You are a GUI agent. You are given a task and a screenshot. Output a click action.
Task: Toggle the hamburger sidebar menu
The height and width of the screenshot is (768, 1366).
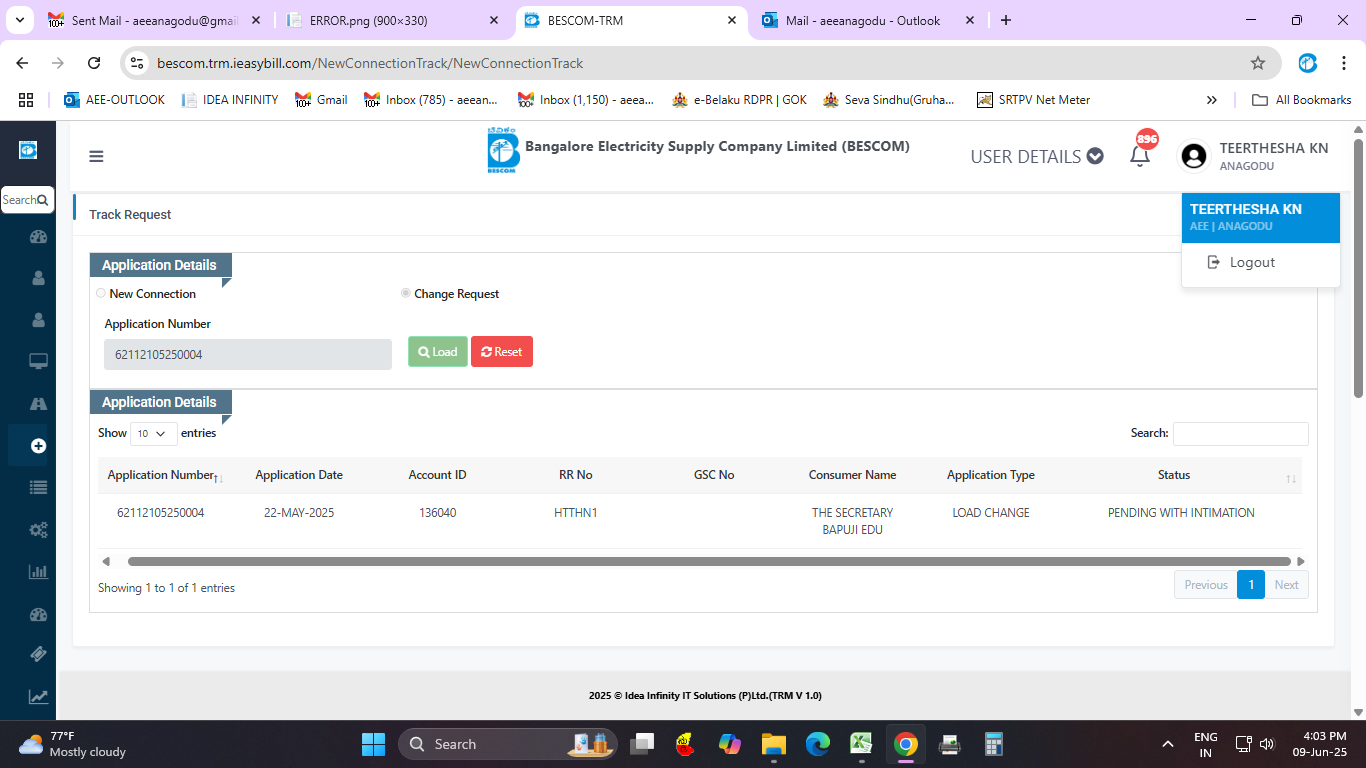click(x=96, y=156)
